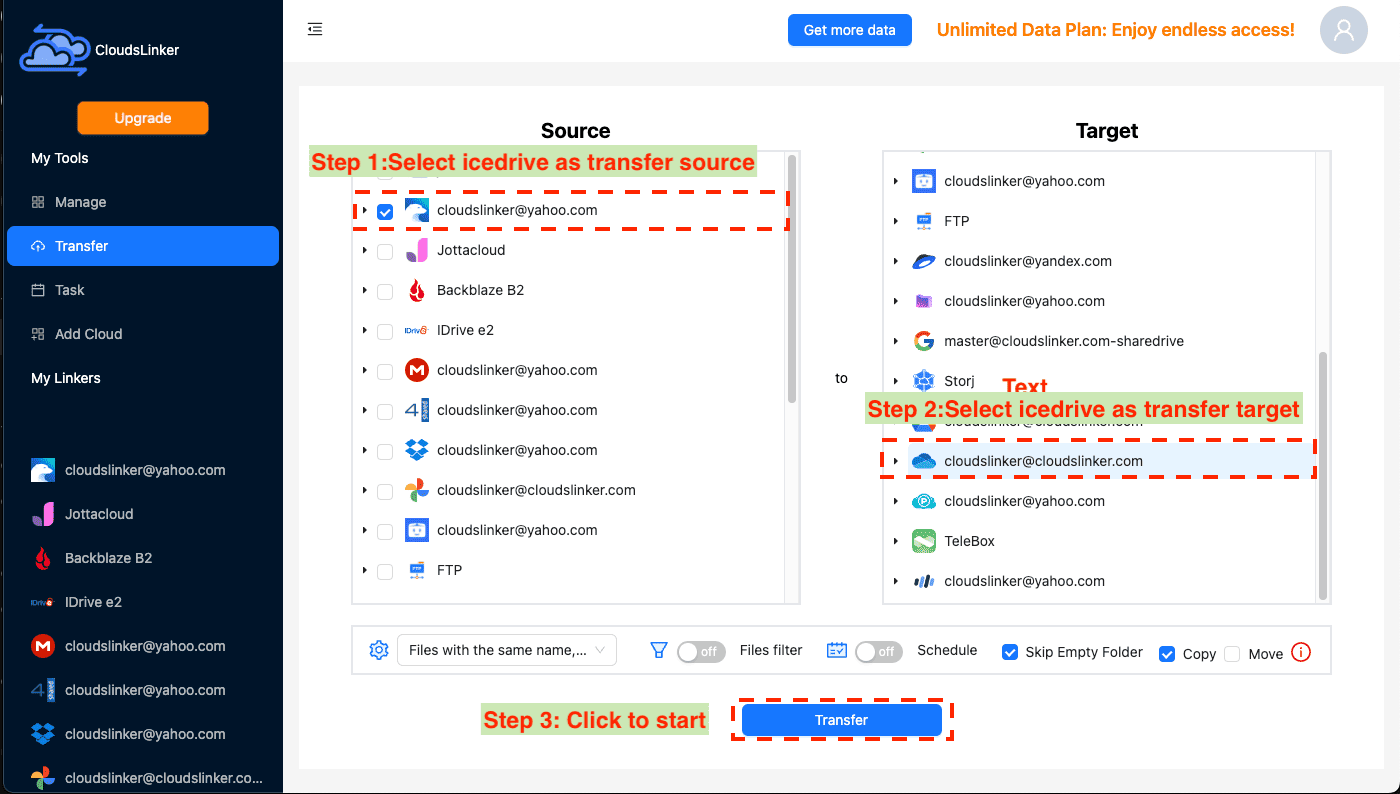Image resolution: width=1400 pixels, height=794 pixels.
Task: Uncheck the Copy option
Action: 1167,653
